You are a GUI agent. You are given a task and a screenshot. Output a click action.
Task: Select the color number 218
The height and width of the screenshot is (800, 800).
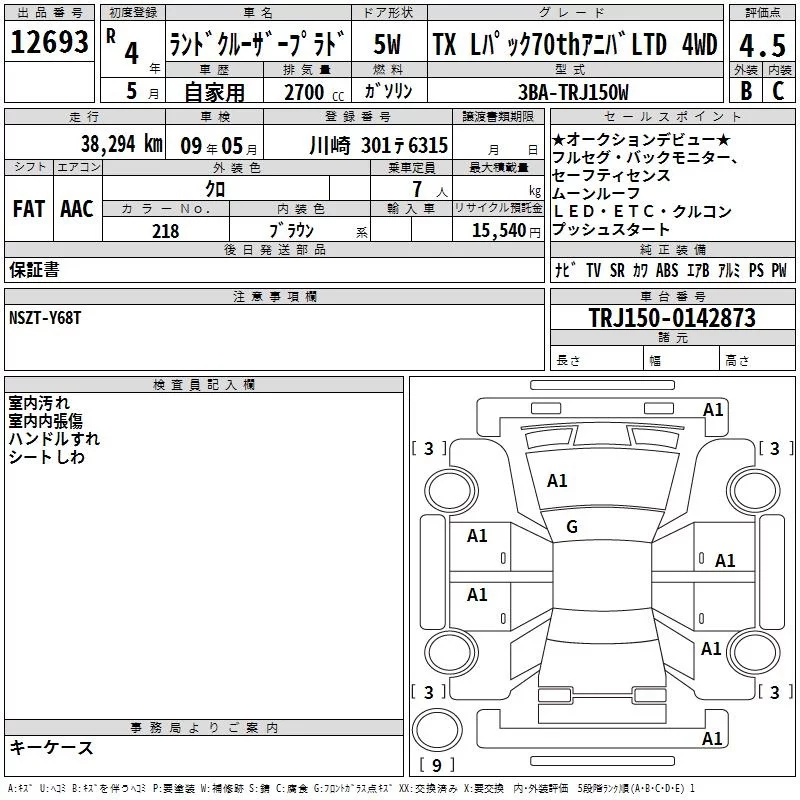tap(165, 231)
